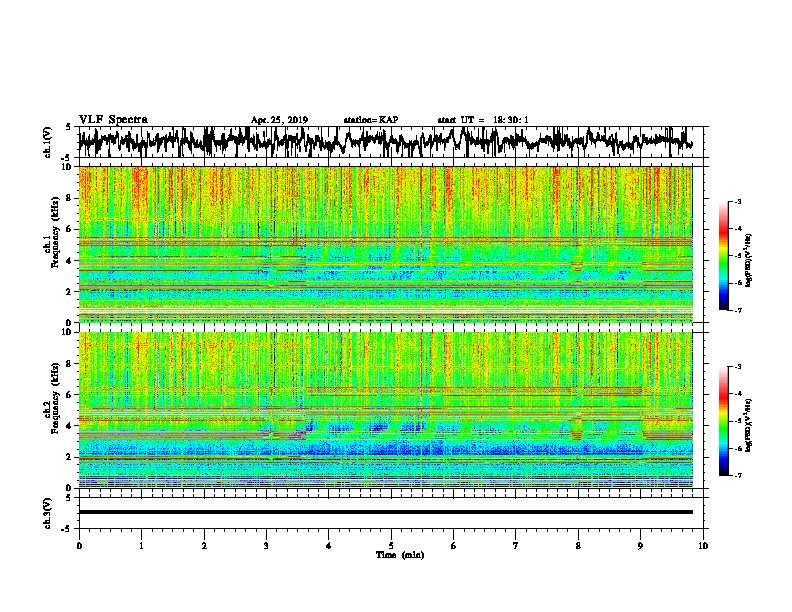792x612 pixels.
Task: Click time axis tick label "8"
Action: (x=578, y=546)
